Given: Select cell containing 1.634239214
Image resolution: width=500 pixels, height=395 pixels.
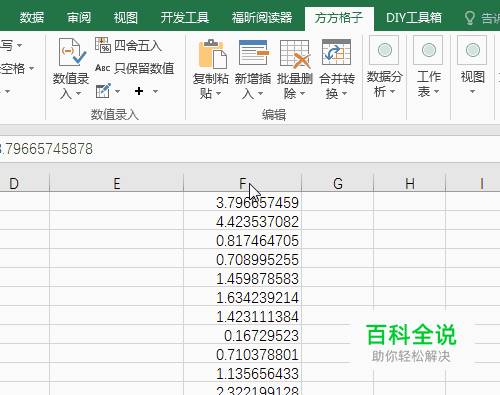Looking at the screenshot, I should tap(242, 296).
